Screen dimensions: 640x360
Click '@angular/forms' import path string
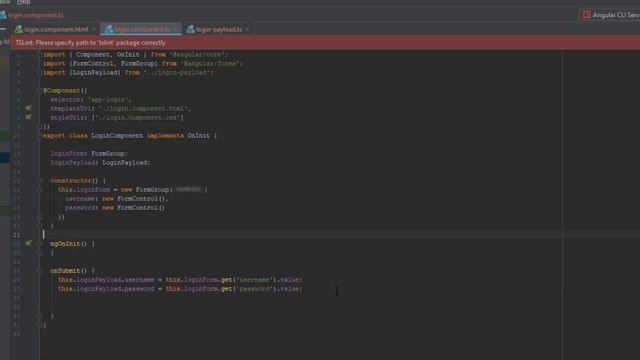pyautogui.click(x=211, y=64)
